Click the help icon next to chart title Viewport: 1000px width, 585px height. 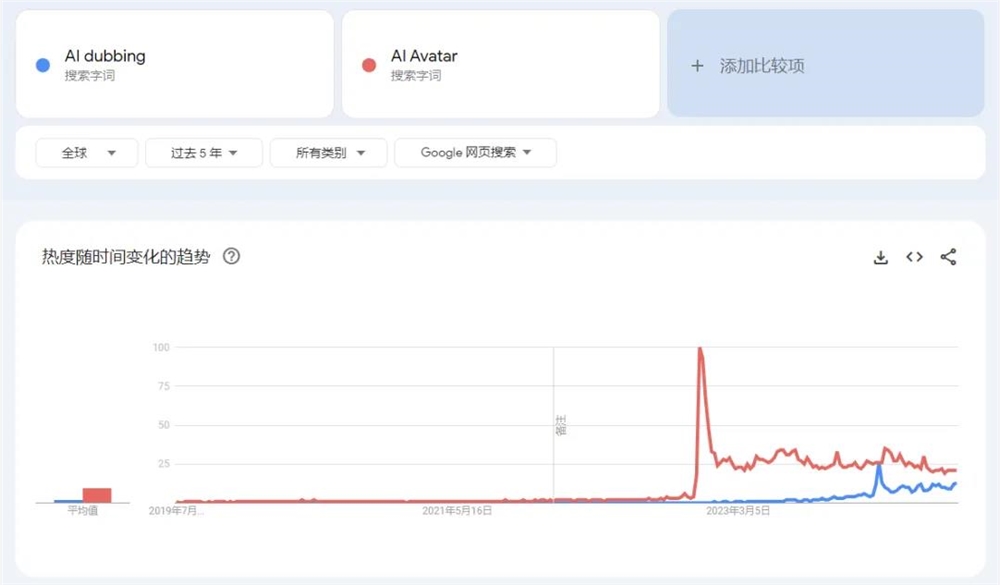[x=232, y=257]
